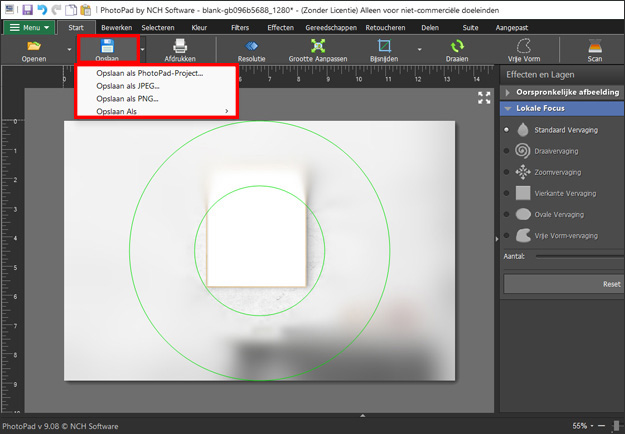Screen dimensions: 625x434
Task: Switch to the Suite tab
Action: click(x=470, y=27)
